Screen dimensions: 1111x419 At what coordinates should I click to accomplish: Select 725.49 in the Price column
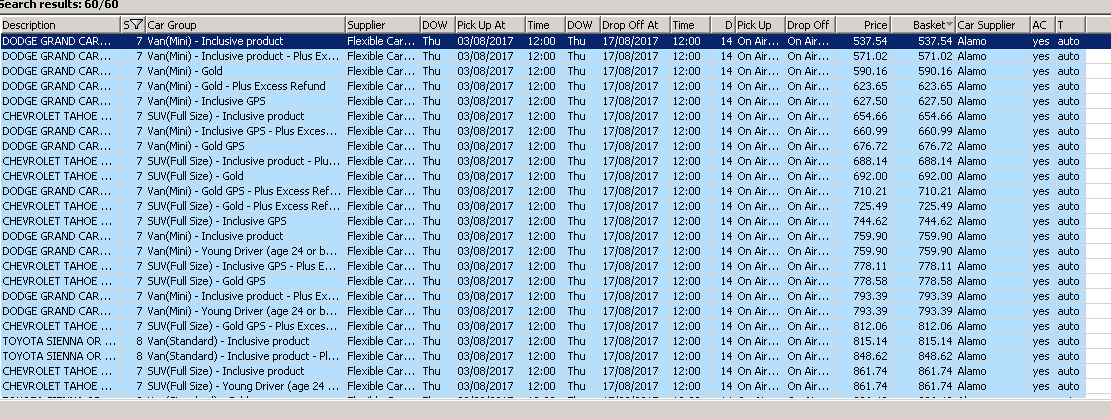(863, 206)
